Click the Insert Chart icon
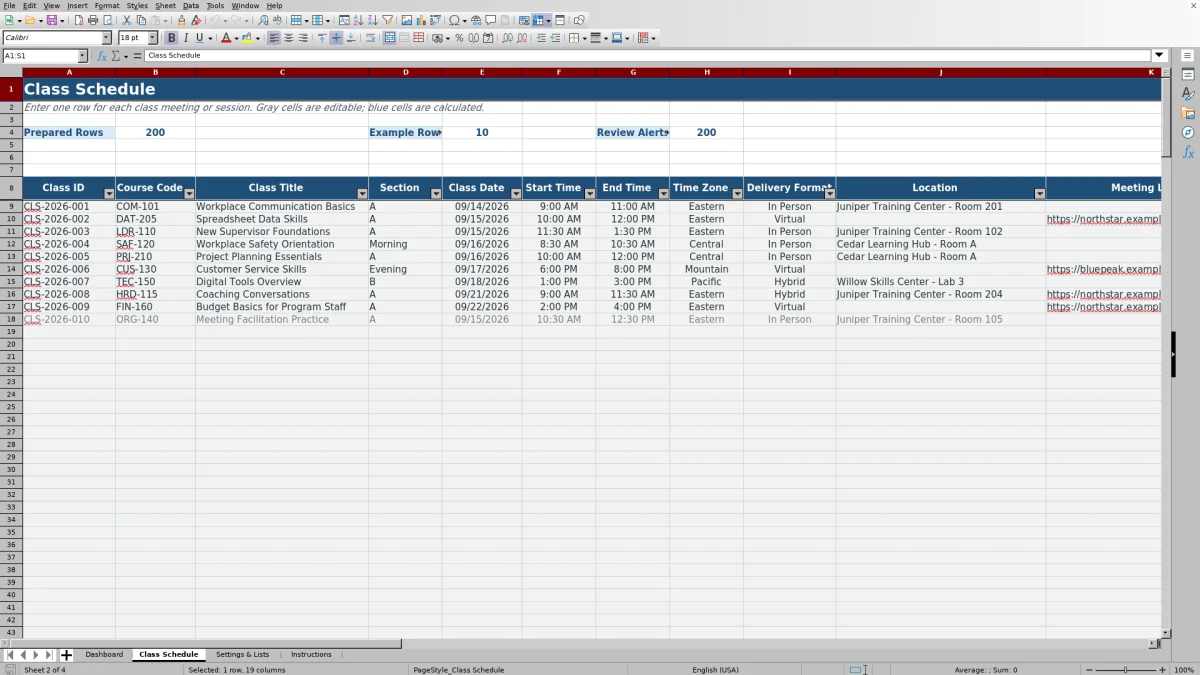The width and height of the screenshot is (1200, 675). coord(422,20)
